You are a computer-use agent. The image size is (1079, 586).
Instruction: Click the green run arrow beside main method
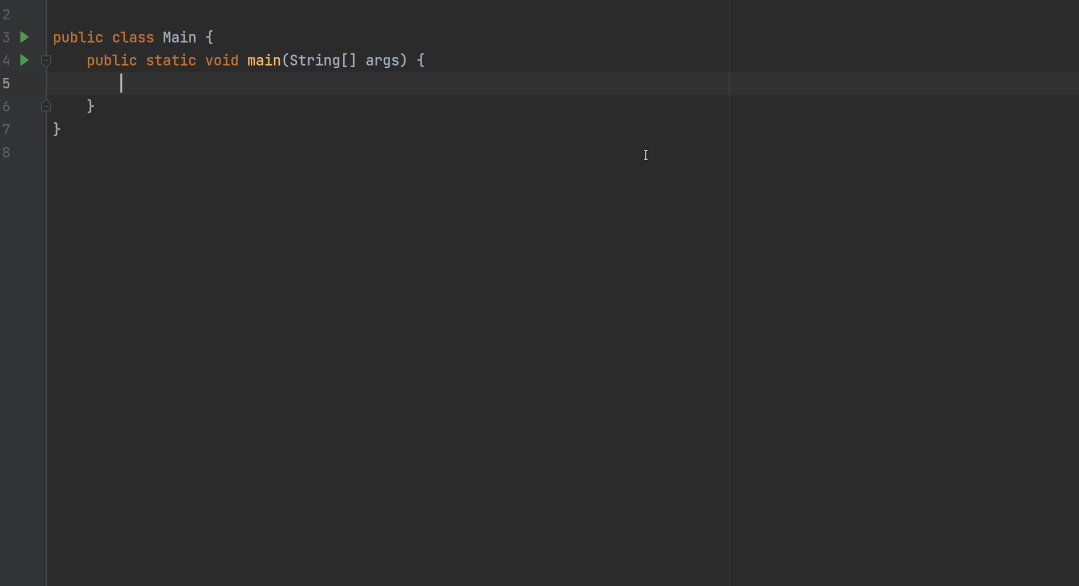tap(25, 60)
